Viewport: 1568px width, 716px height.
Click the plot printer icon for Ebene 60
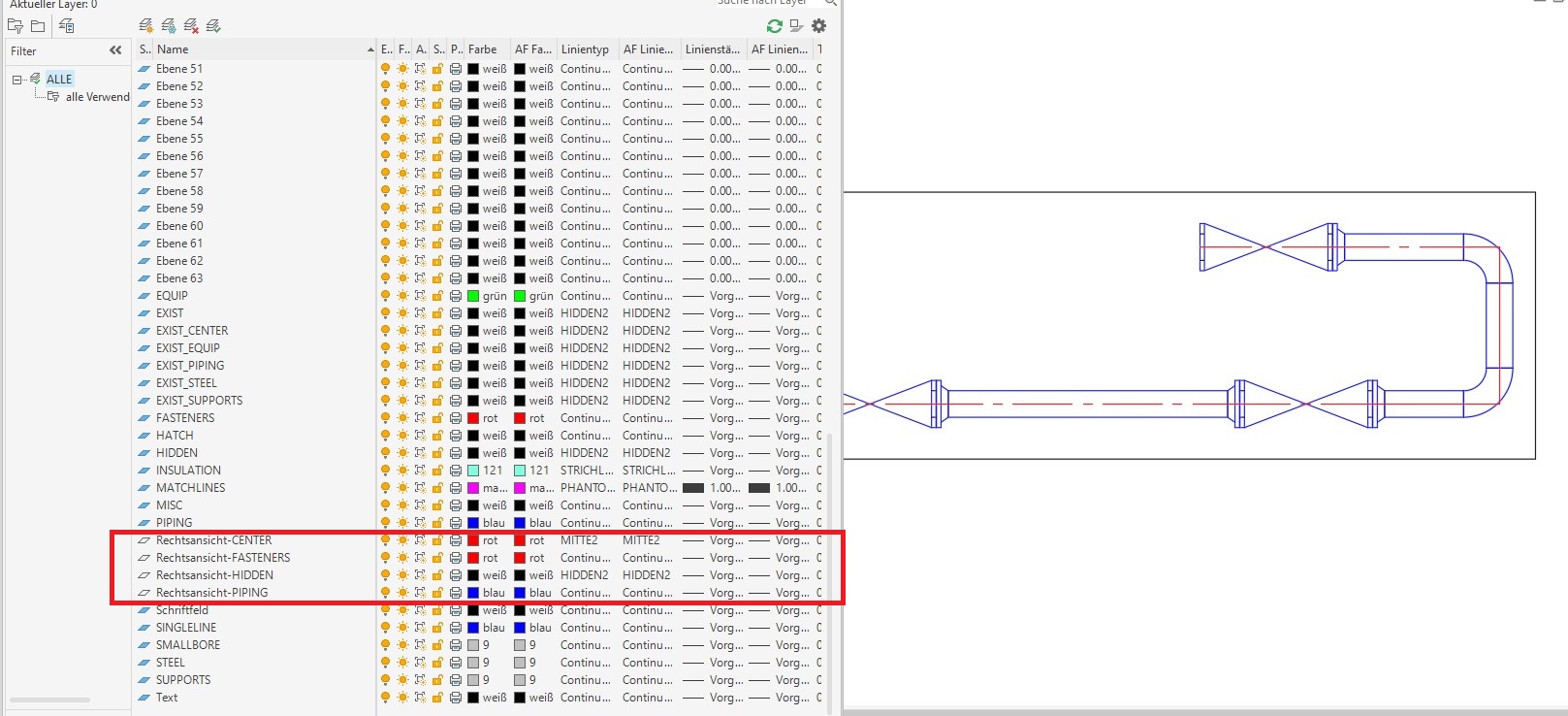coord(455,226)
